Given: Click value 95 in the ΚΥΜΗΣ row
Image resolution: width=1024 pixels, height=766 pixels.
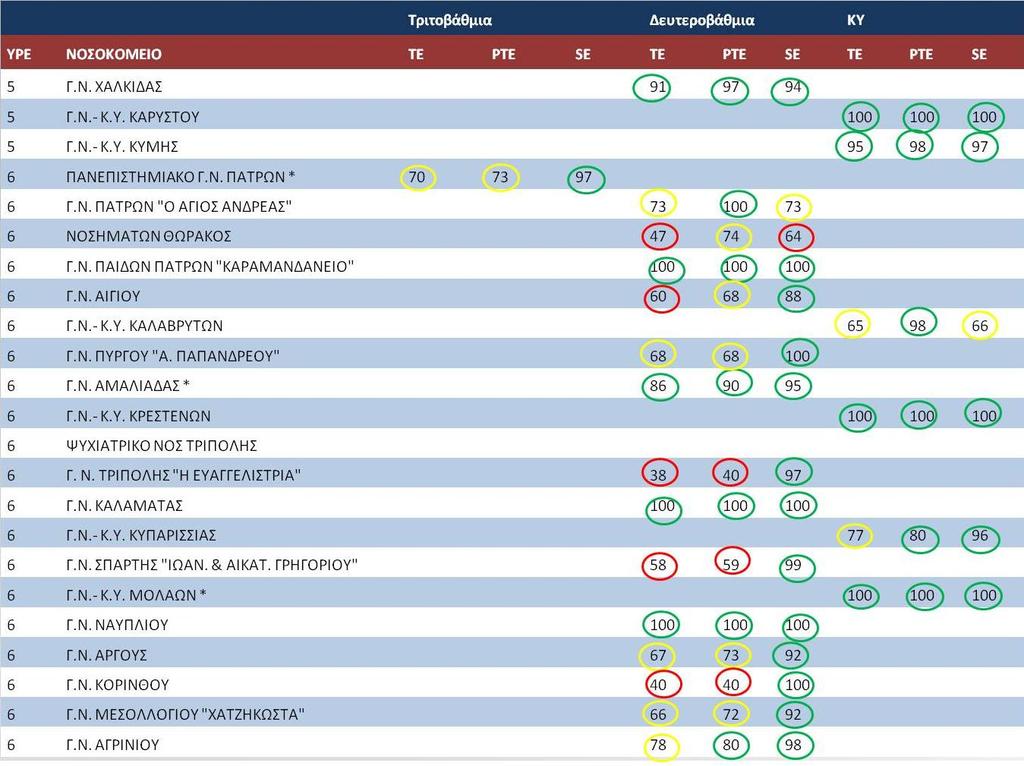Looking at the screenshot, I should 854,146.
